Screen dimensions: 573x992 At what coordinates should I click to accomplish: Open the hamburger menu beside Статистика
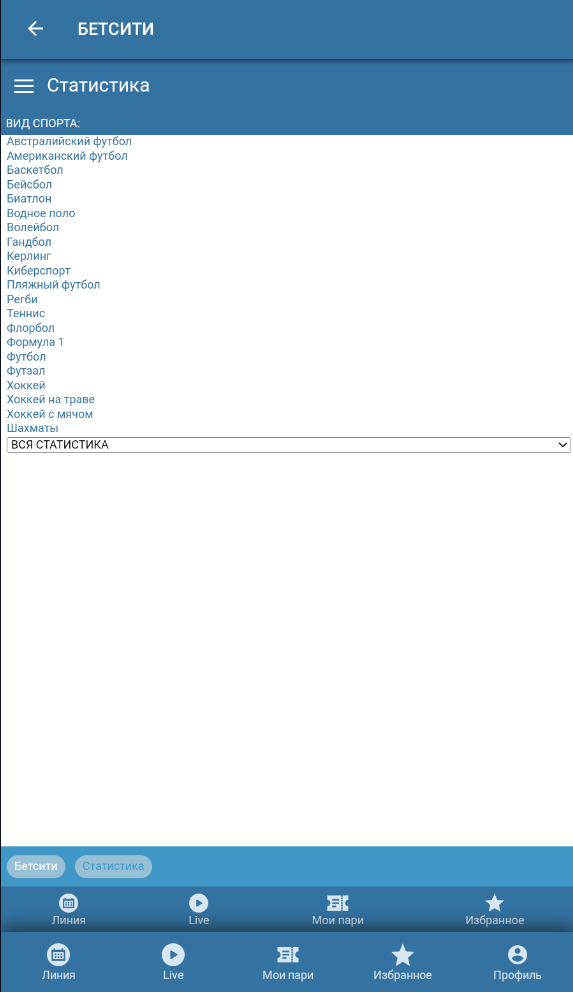23,86
